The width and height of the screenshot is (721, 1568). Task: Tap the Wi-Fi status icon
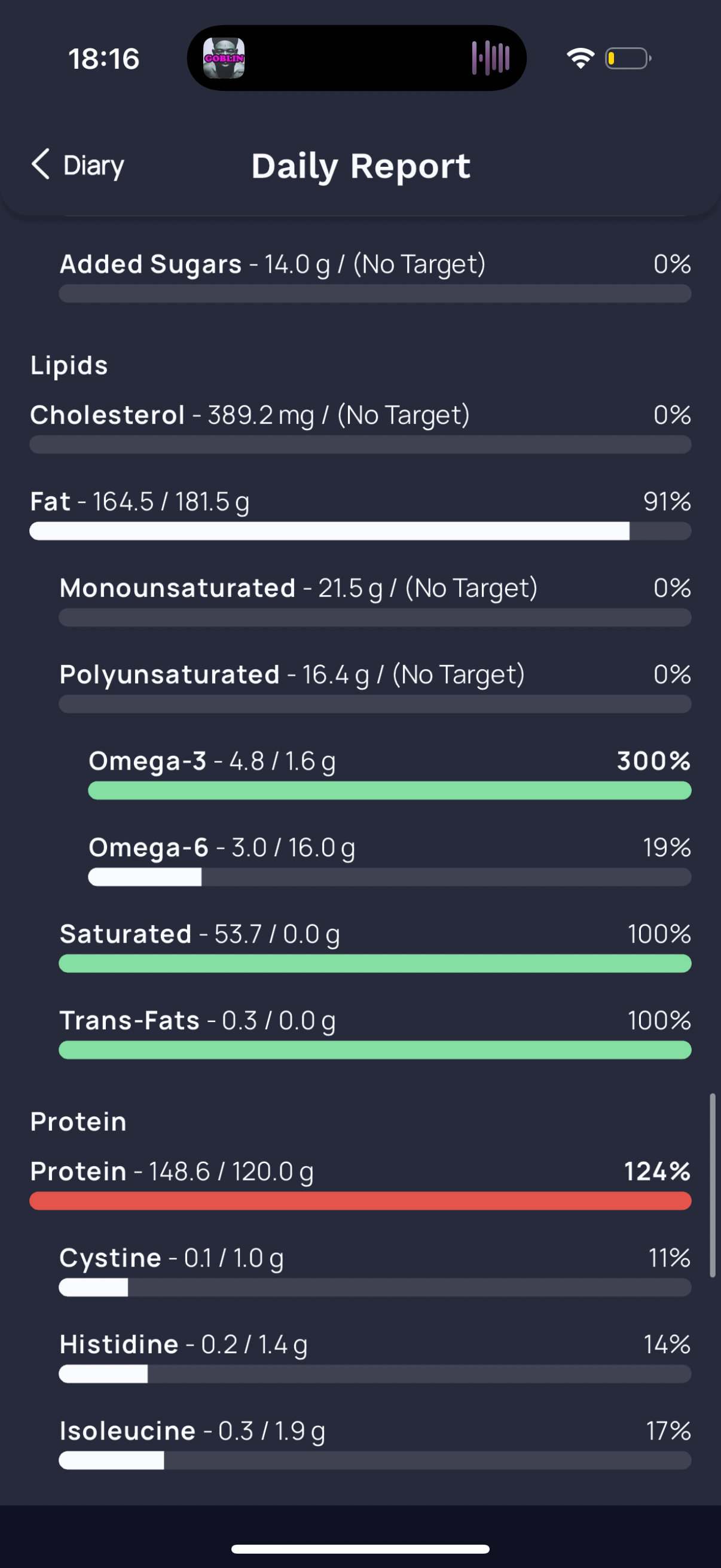[581, 59]
